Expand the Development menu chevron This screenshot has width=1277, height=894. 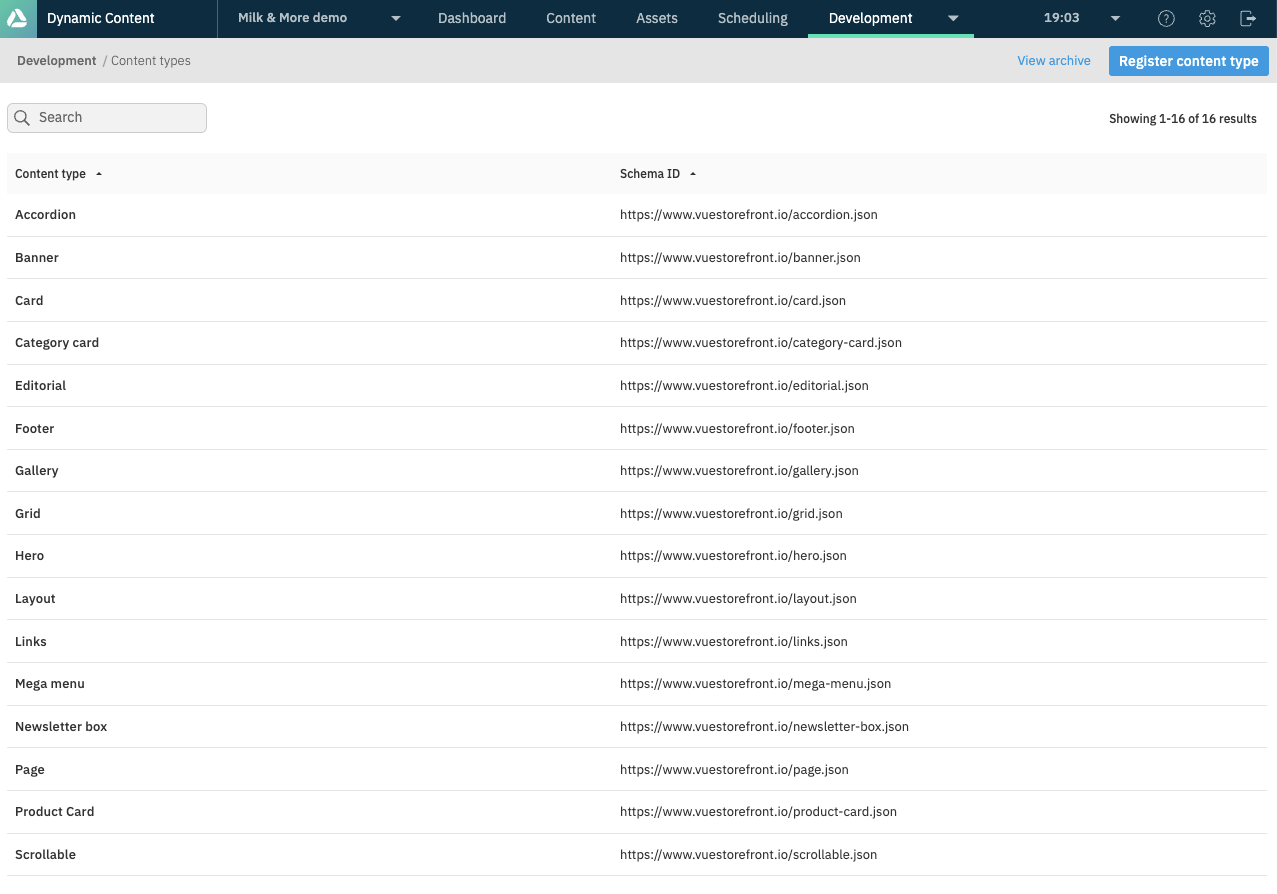(x=952, y=18)
